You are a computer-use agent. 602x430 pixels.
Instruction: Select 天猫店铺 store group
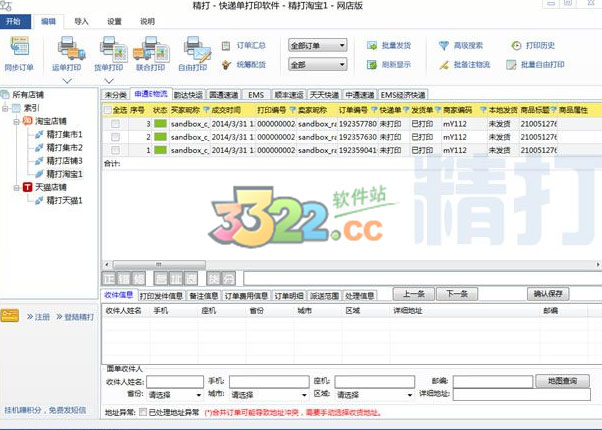(x=46, y=187)
